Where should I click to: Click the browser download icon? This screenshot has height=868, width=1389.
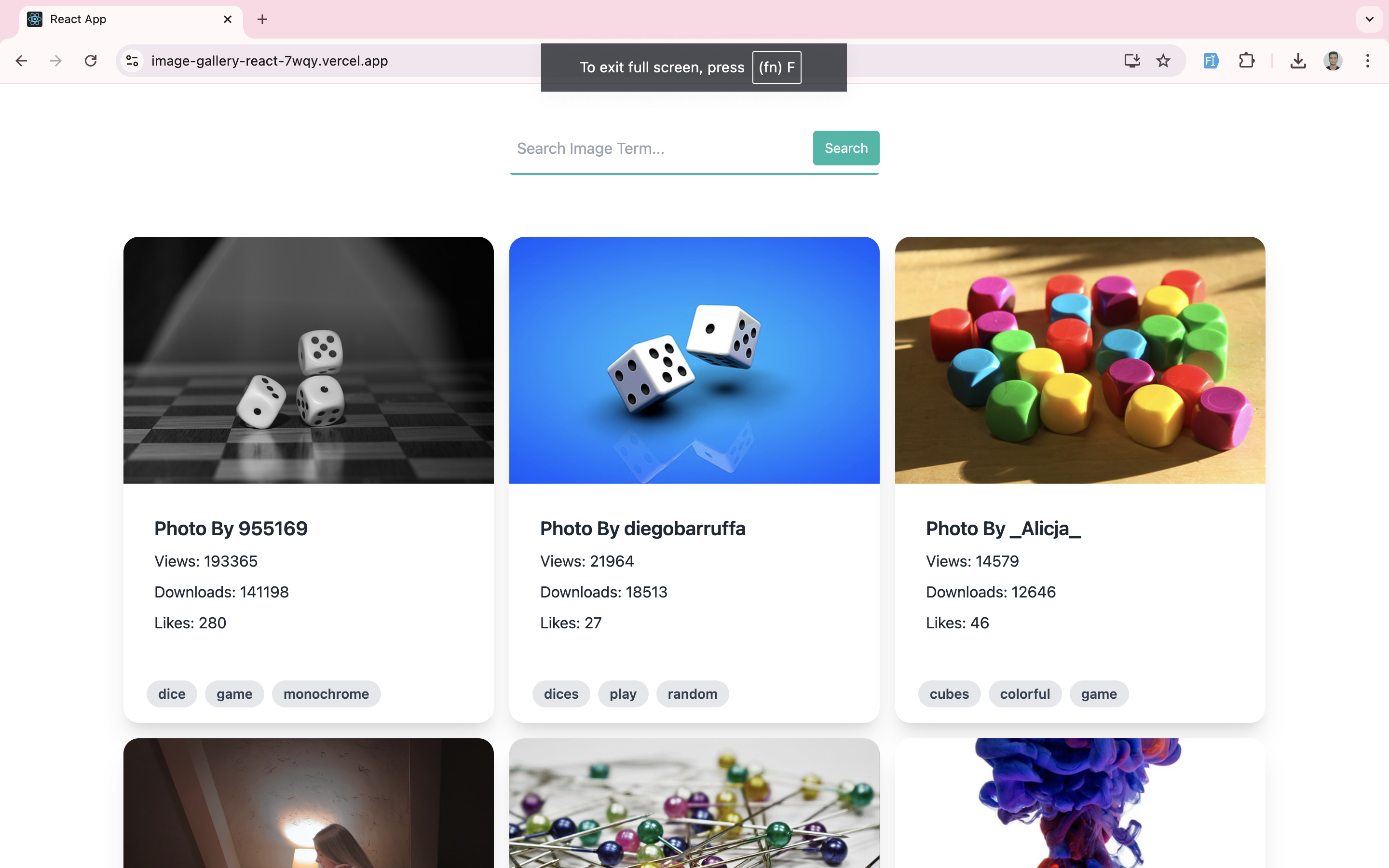tap(1298, 60)
